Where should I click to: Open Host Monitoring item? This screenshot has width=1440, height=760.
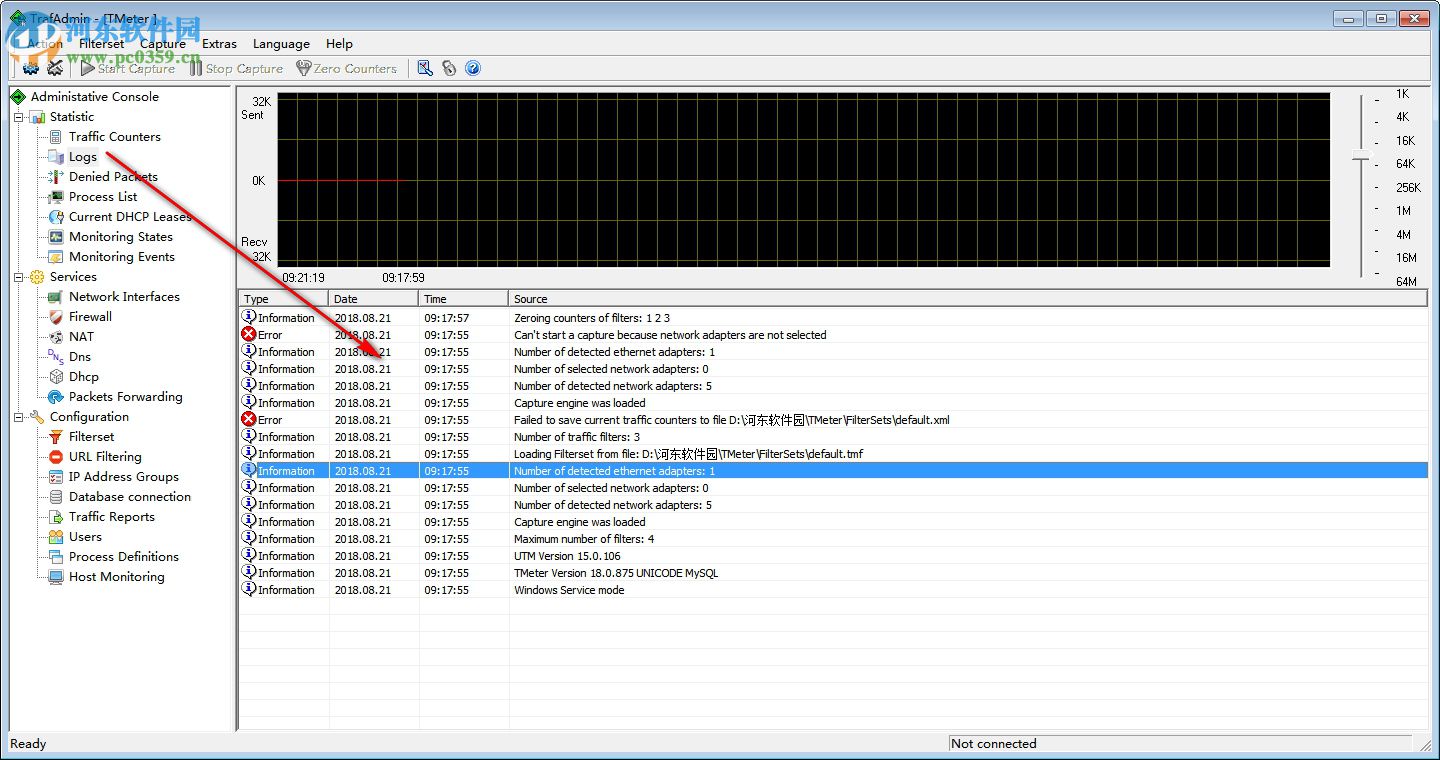tap(116, 577)
